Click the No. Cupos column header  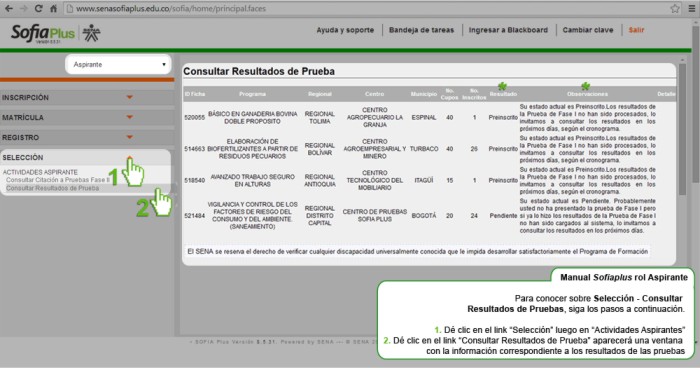tap(450, 94)
